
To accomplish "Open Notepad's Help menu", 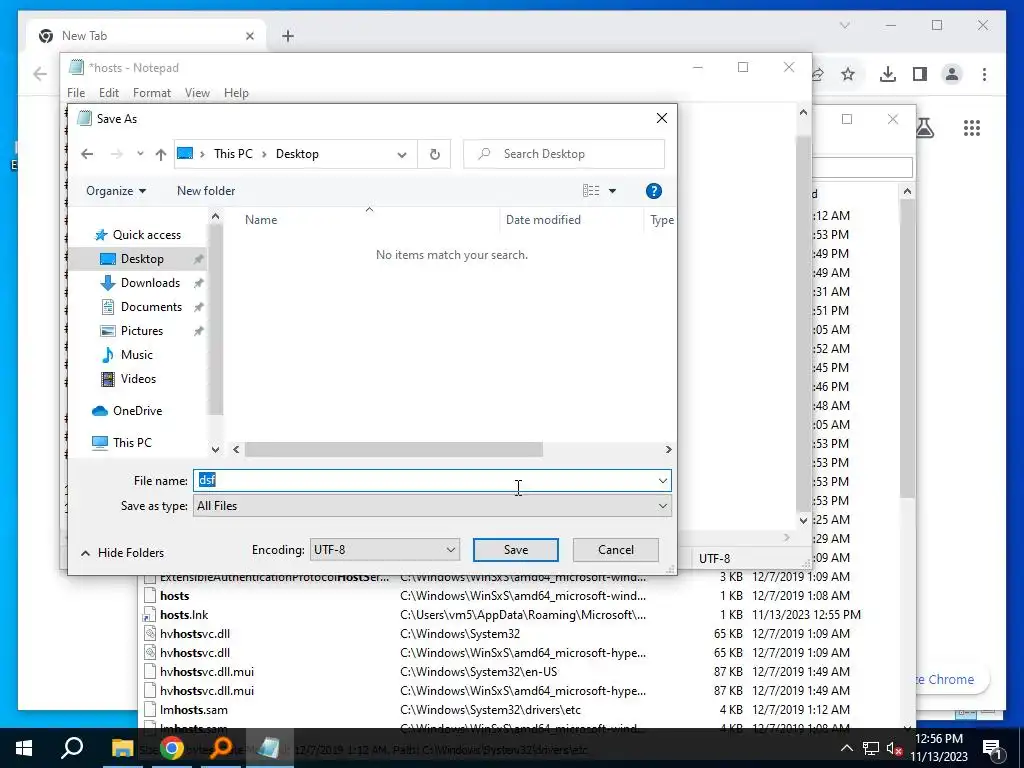I will 236,93.
